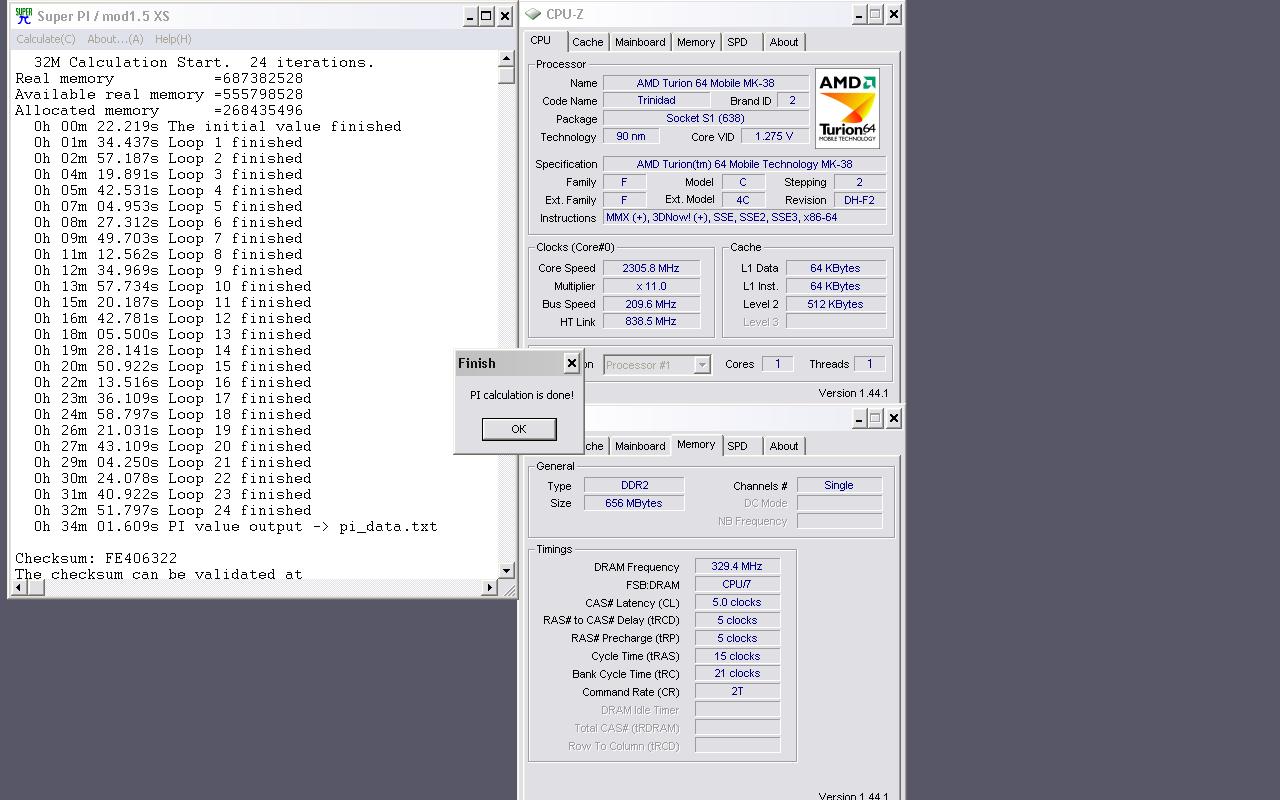Click the Threads count field
Viewport: 1280px width, 800px height.
coord(869,364)
